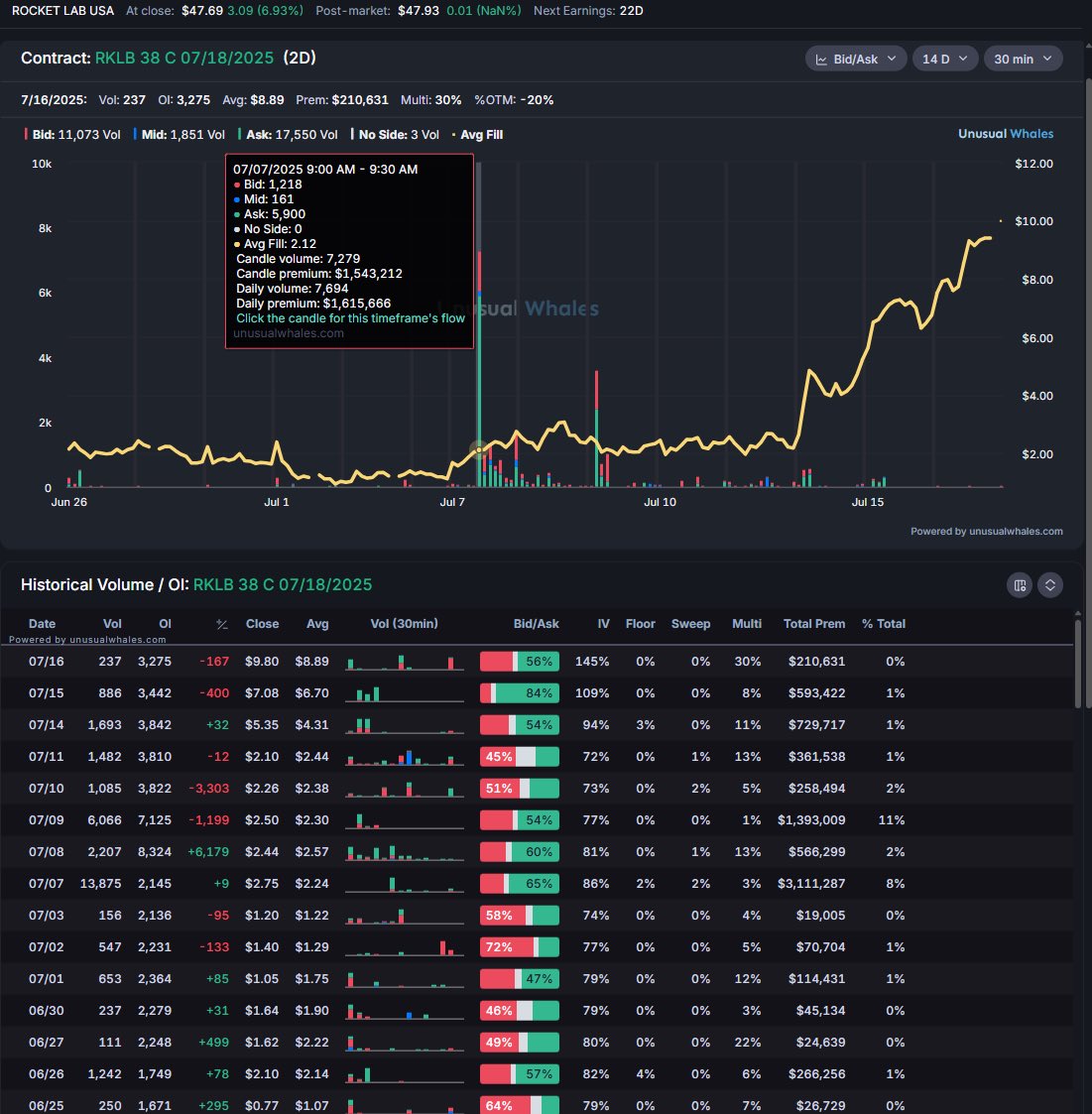Click the Historical Volume table scrollbar thumb
The height and width of the screenshot is (1114, 1092).
point(1078,665)
